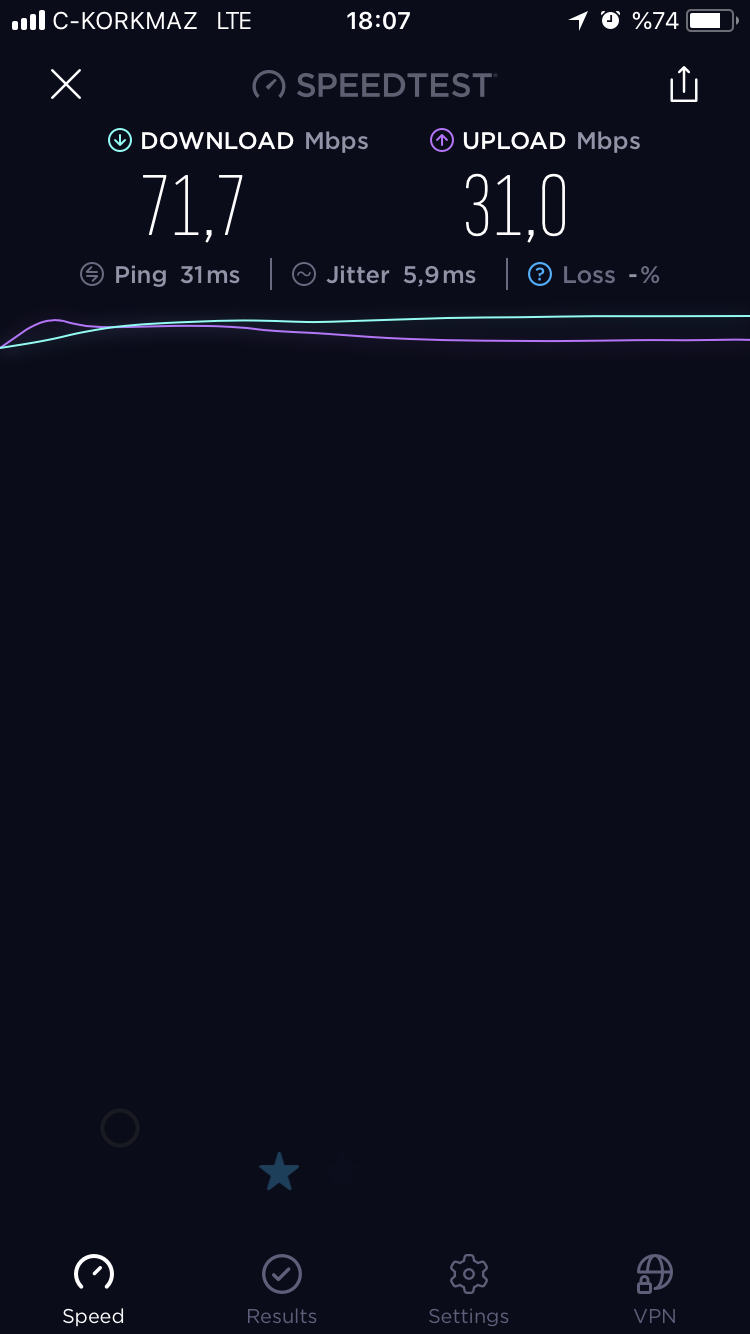The height and width of the screenshot is (1334, 750).
Task: Close the speed test result with X
Action: pyautogui.click(x=66, y=84)
